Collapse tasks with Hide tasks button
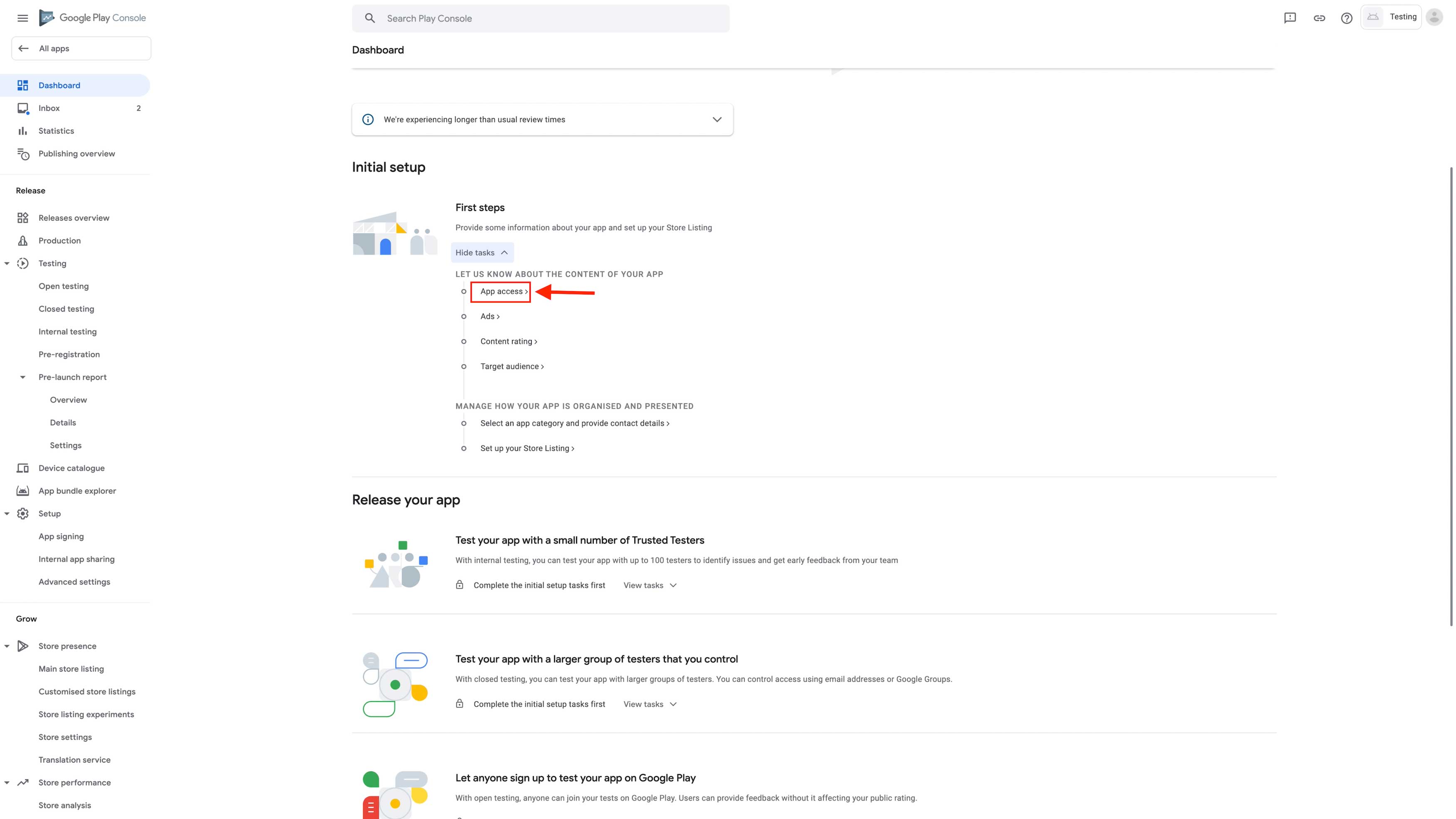1456x819 pixels. (482, 252)
